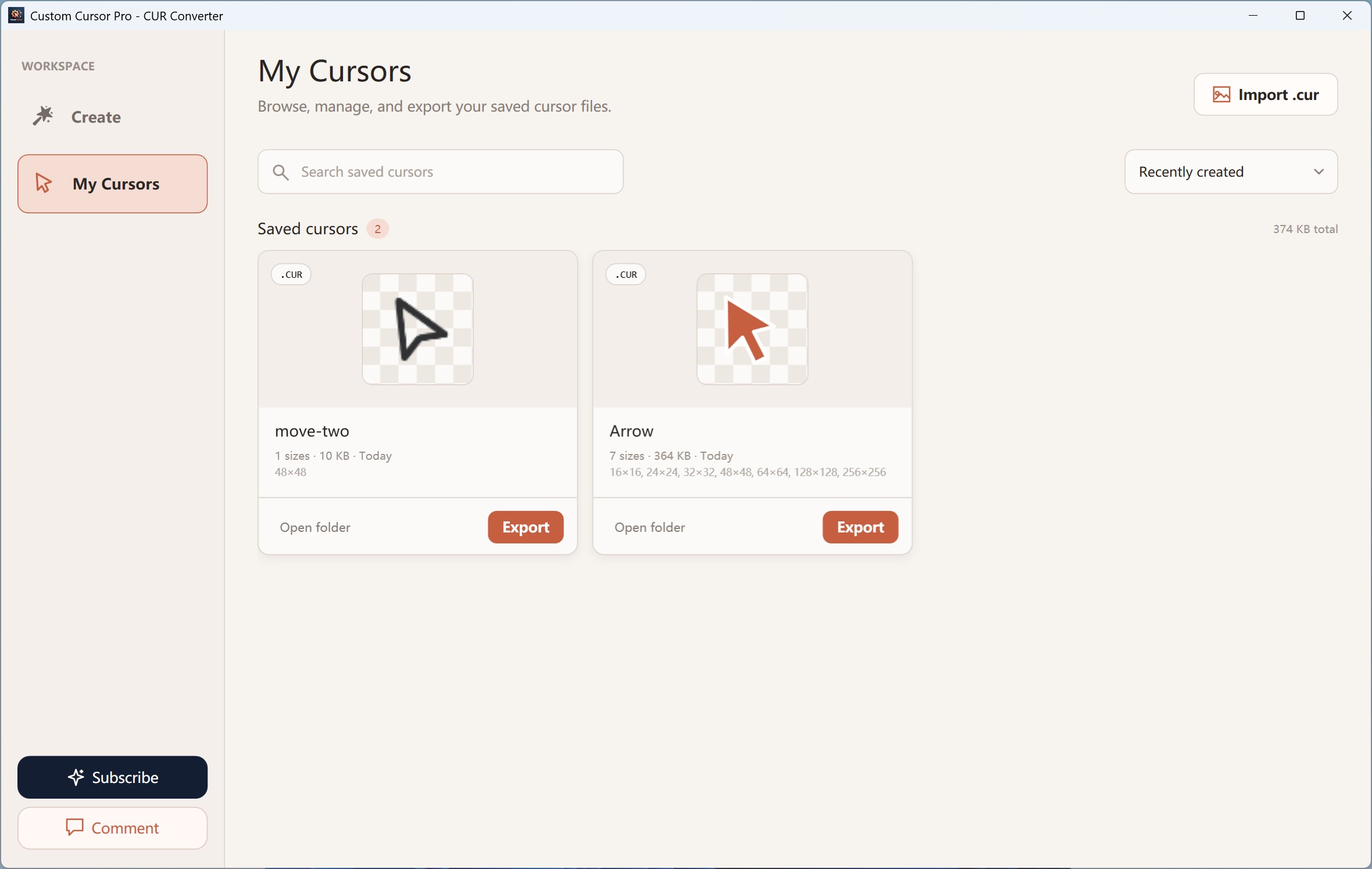
Task: Select the Arrow cursor thumbnail
Action: (752, 329)
